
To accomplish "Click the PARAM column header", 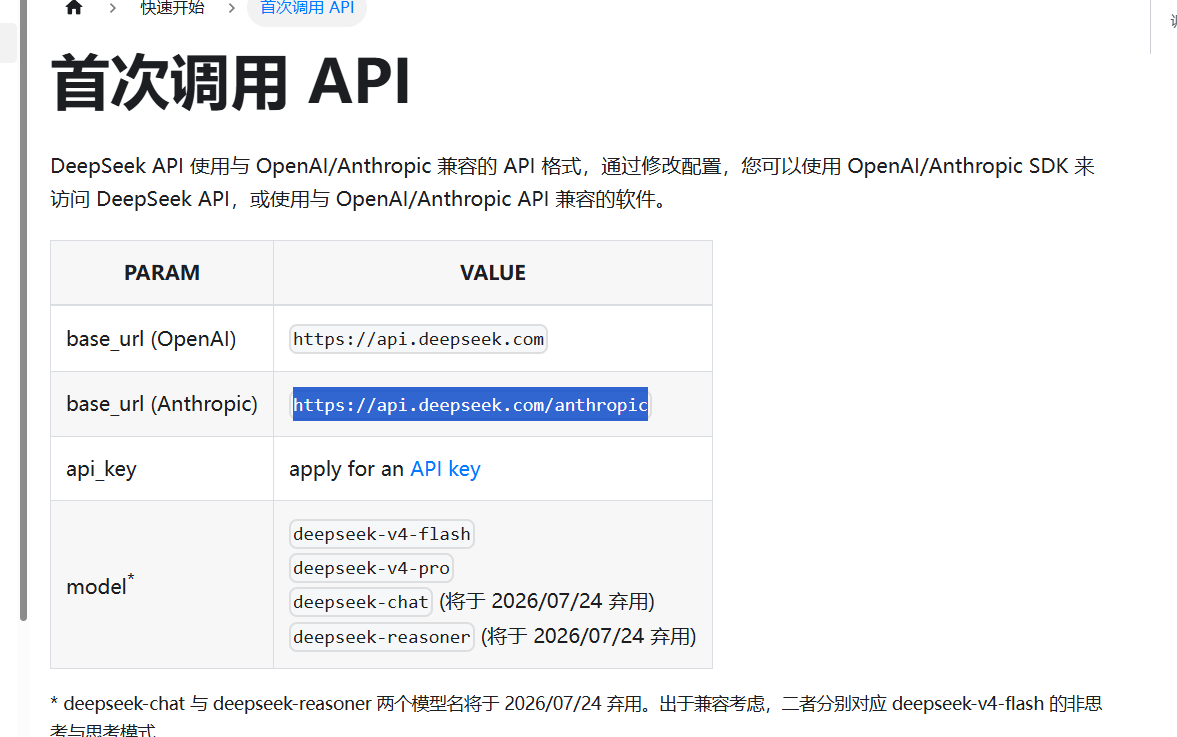I will (x=161, y=272).
